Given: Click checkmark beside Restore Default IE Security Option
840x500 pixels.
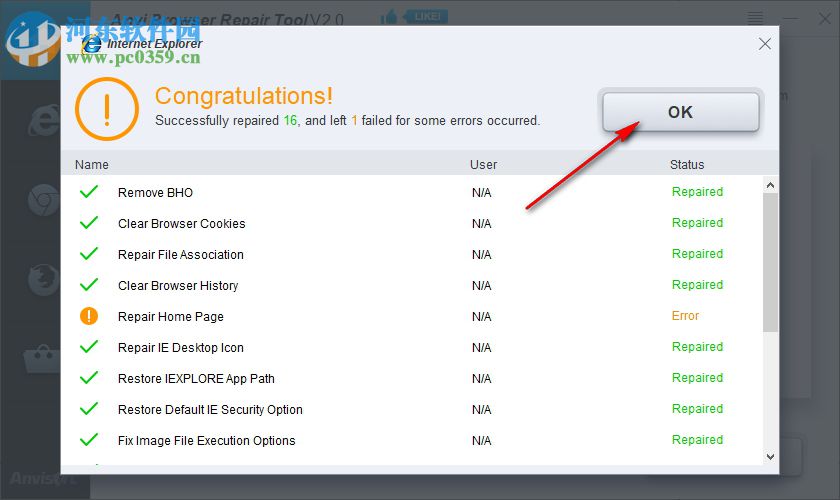Looking at the screenshot, I should [x=89, y=409].
